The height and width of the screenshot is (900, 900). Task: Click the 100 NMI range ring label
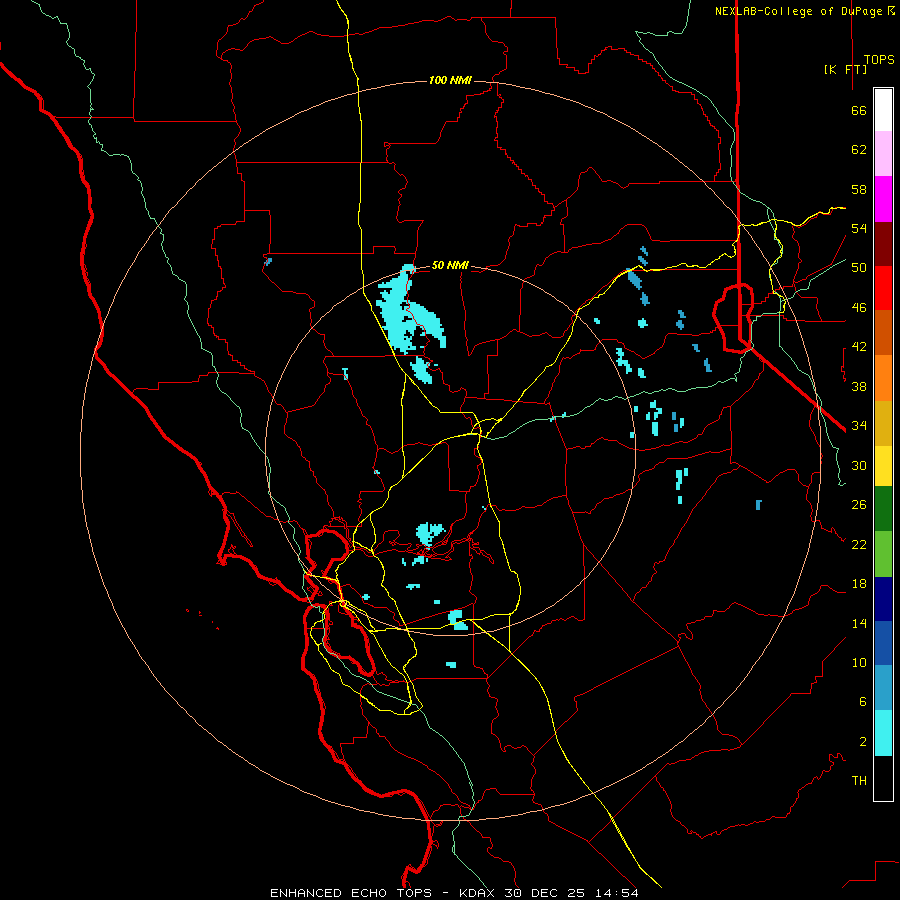pyautogui.click(x=450, y=80)
